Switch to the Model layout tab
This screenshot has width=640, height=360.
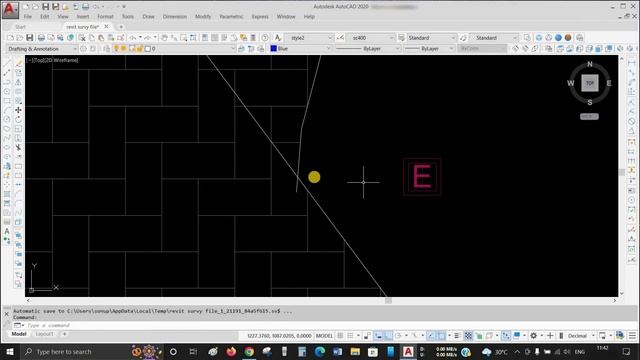(x=19, y=334)
